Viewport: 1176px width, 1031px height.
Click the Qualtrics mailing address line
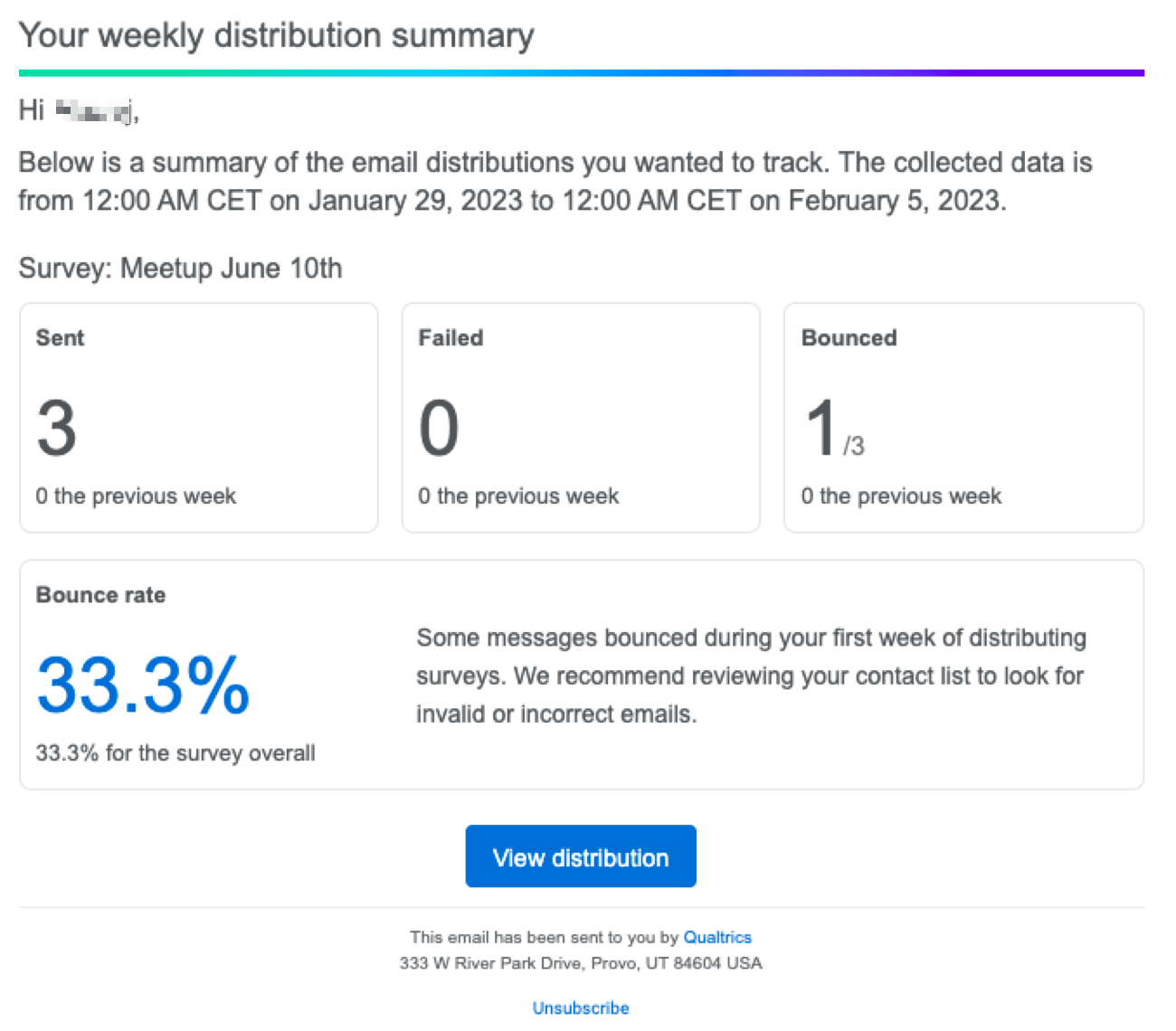pos(580,963)
